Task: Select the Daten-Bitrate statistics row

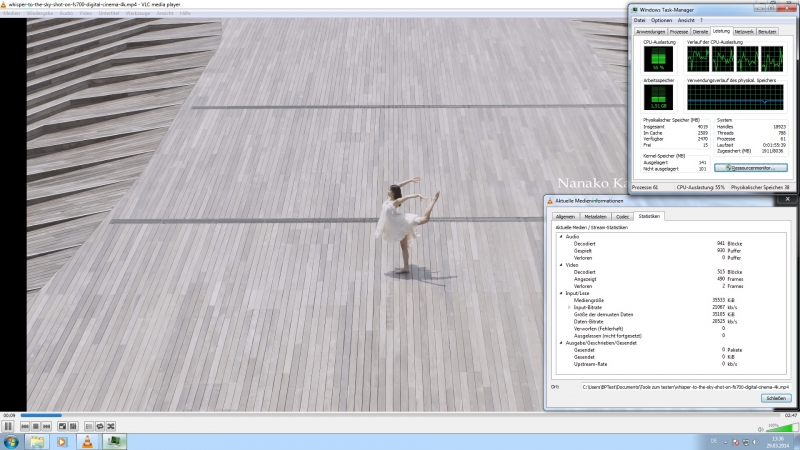Action: (x=672, y=322)
